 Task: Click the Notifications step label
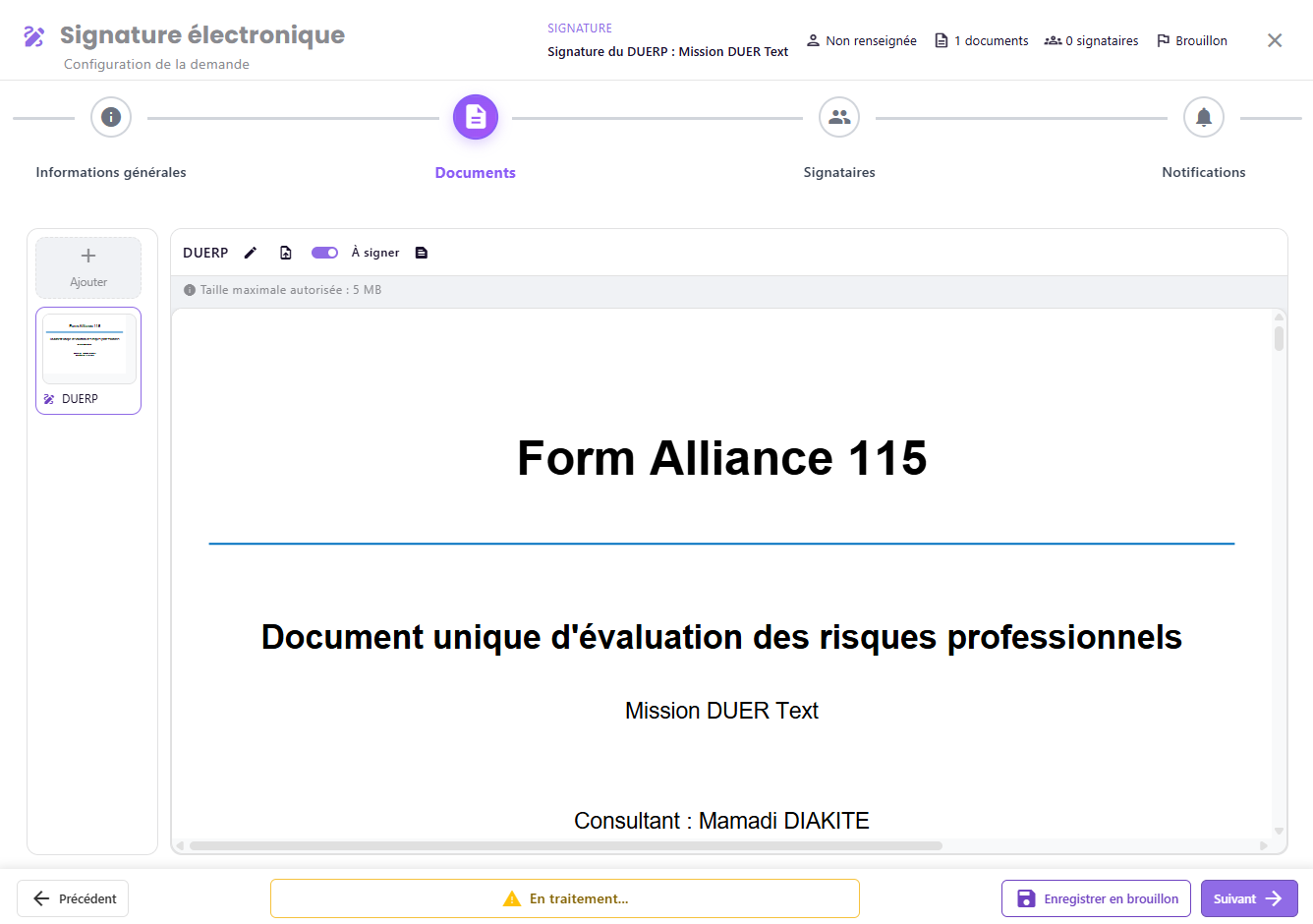(x=1204, y=172)
